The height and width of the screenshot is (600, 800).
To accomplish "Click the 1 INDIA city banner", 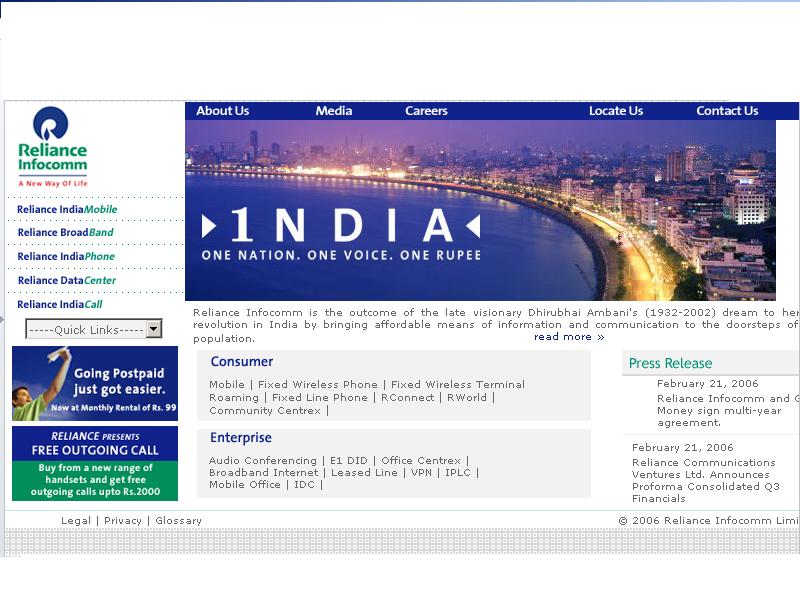I will pyautogui.click(x=480, y=210).
